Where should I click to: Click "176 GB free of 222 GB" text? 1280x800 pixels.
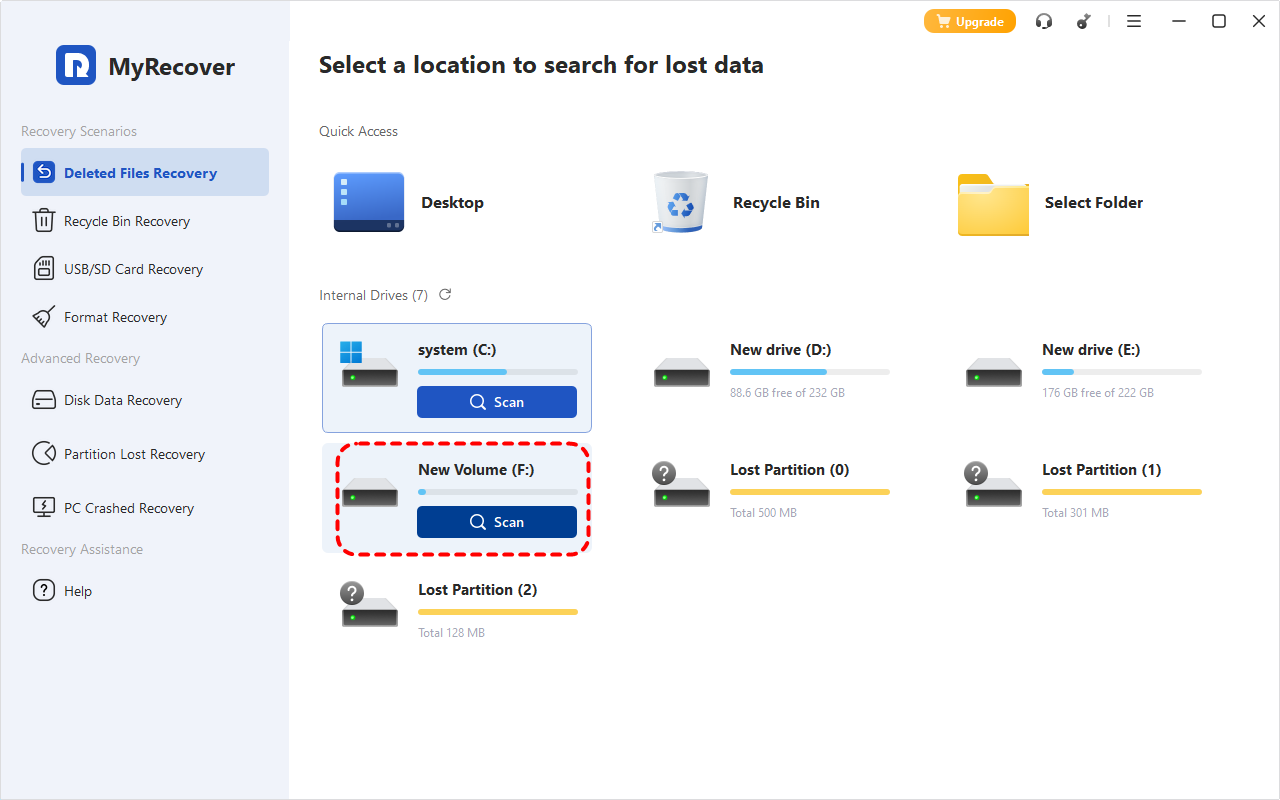click(x=1097, y=393)
